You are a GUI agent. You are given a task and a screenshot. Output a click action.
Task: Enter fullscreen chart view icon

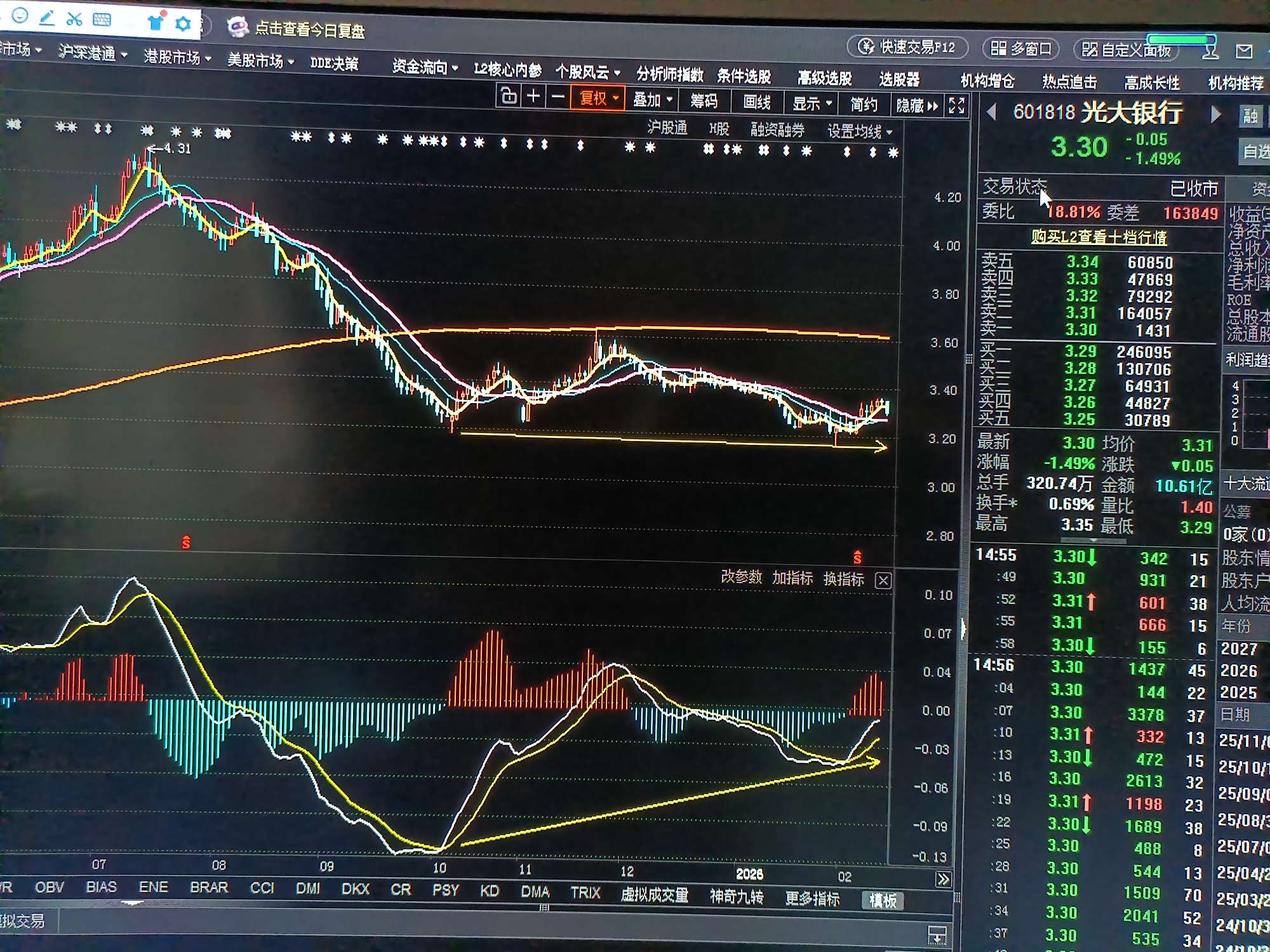coord(956,105)
